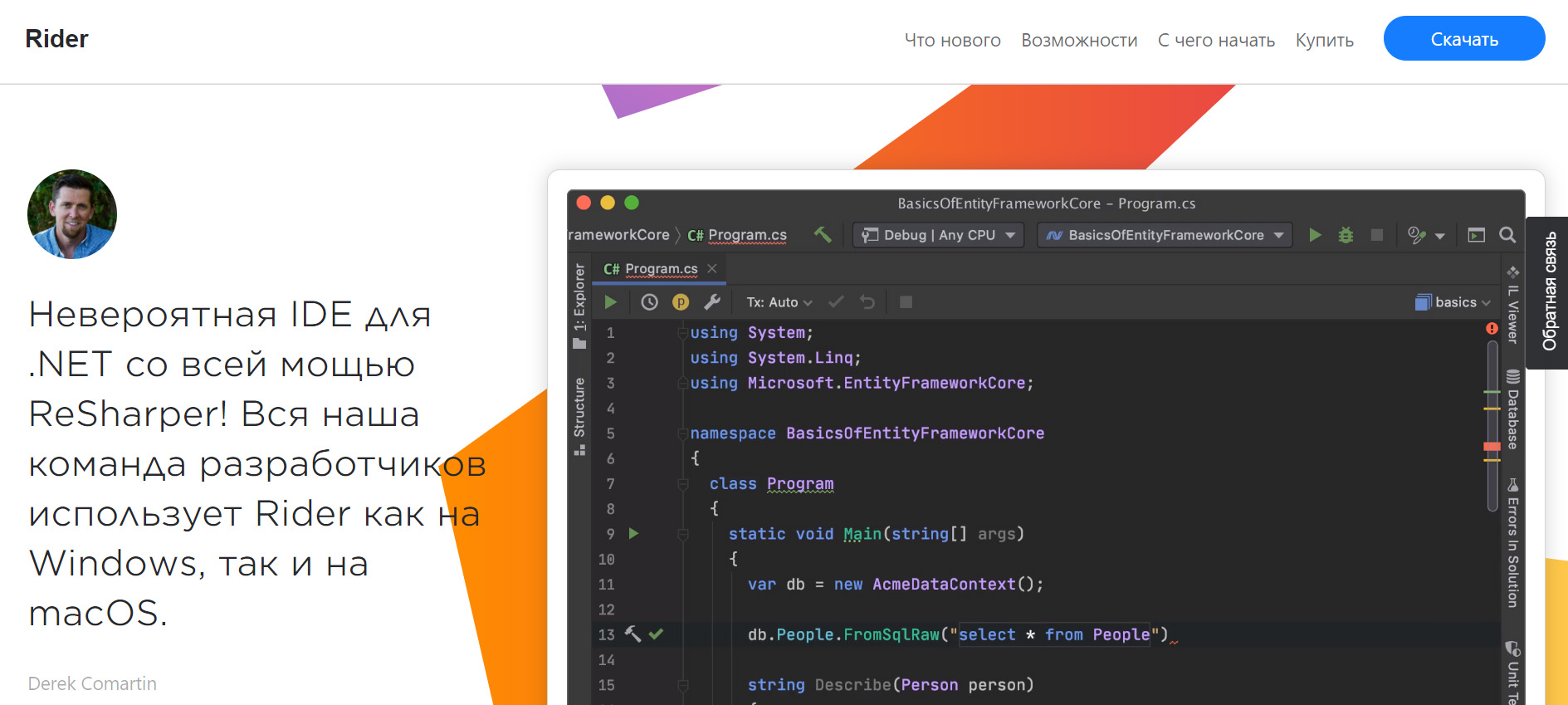Run BasicsOfEntityFrameworkCore with the green play button
This screenshot has height=705, width=1568.
coord(1315,235)
